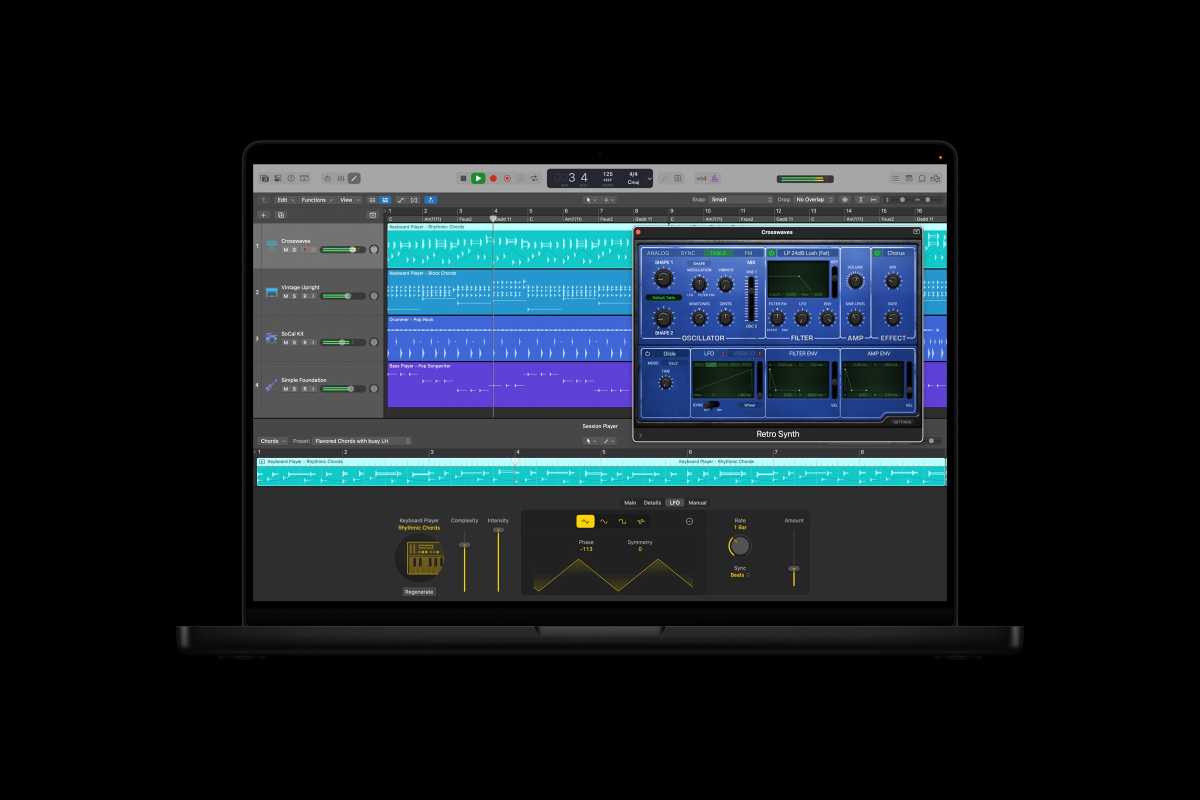The image size is (1200, 800).
Task: Mute the Crosswaves track
Action: pos(285,250)
